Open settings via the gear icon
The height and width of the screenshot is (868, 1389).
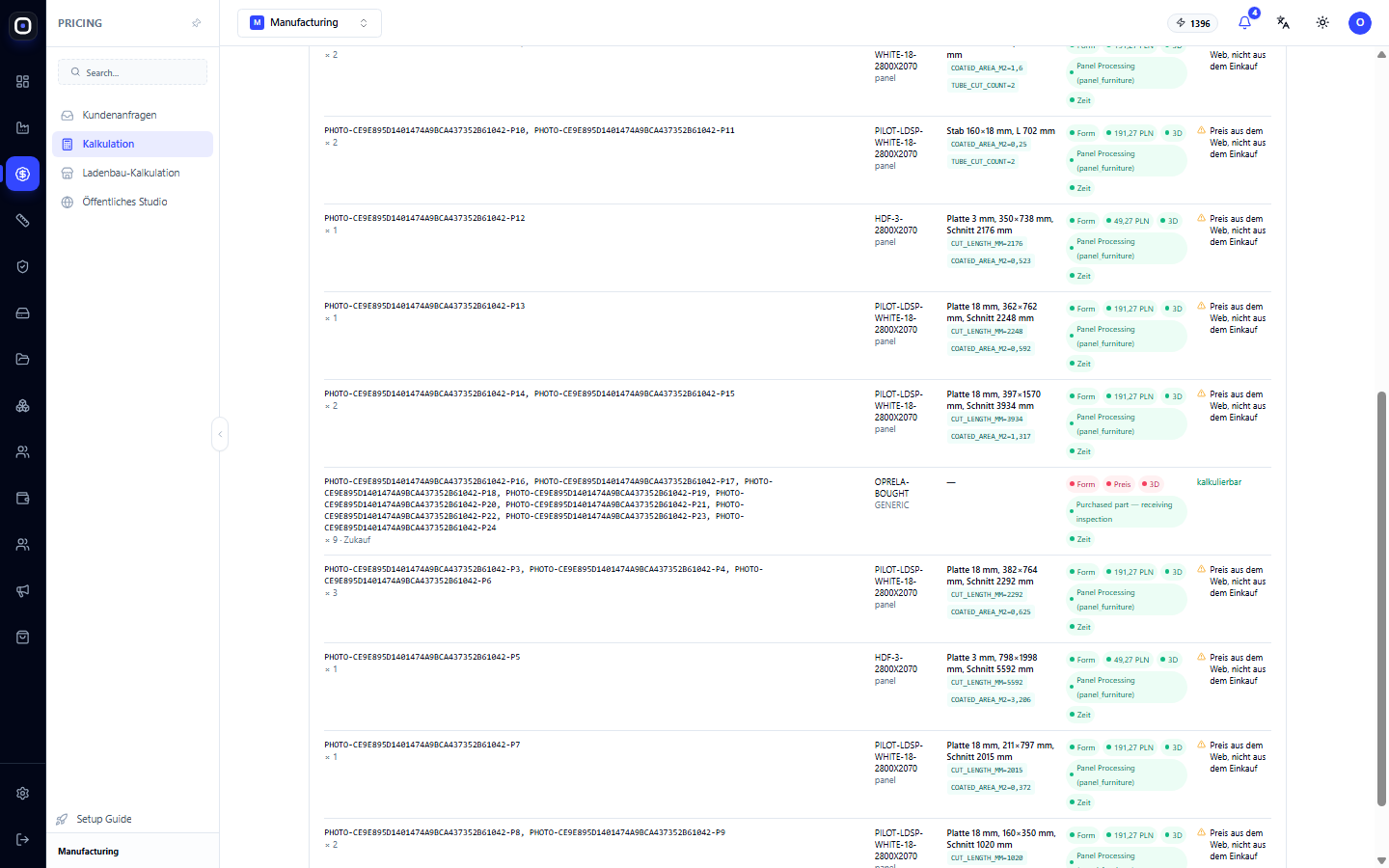coord(23,794)
